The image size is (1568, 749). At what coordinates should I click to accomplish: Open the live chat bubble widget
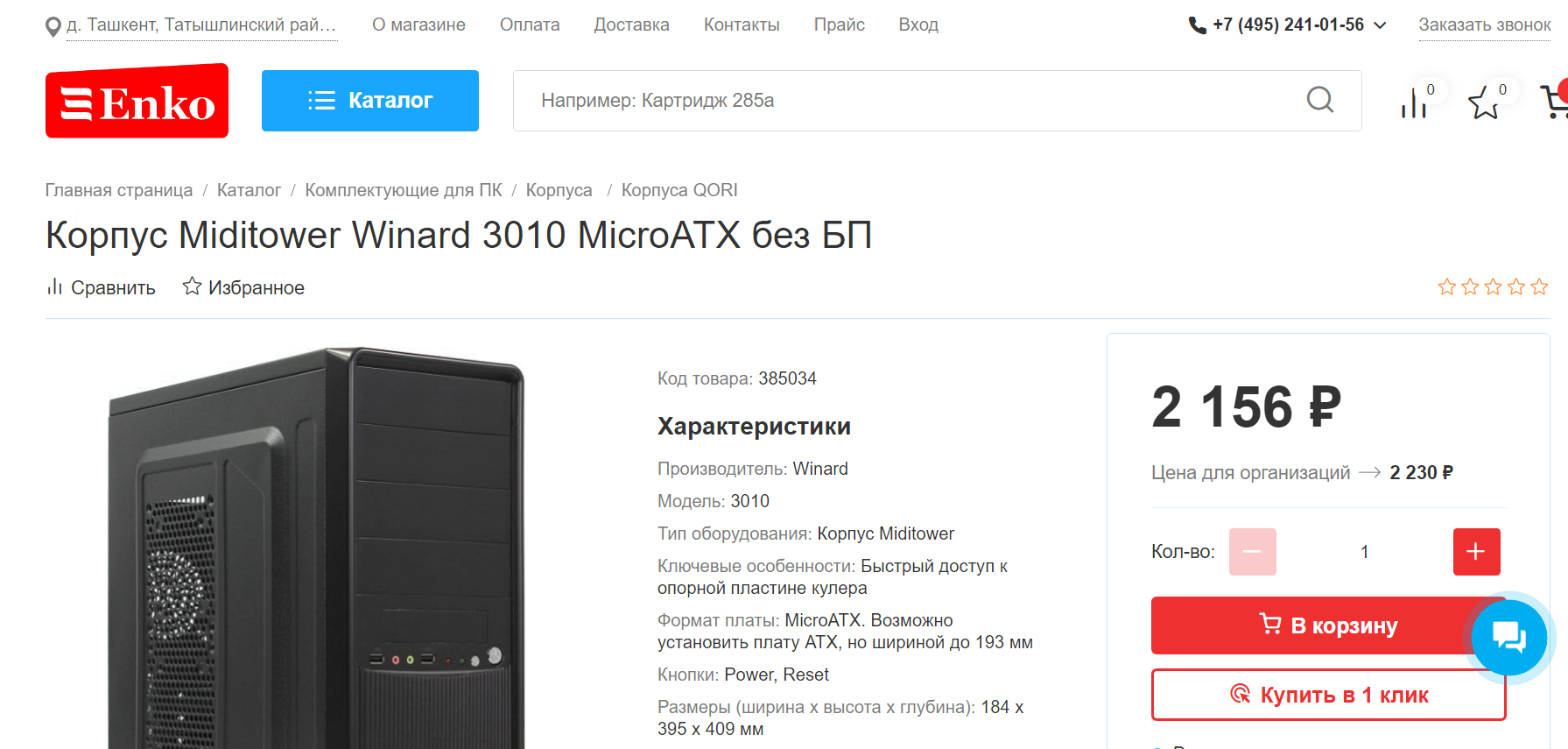[x=1508, y=638]
